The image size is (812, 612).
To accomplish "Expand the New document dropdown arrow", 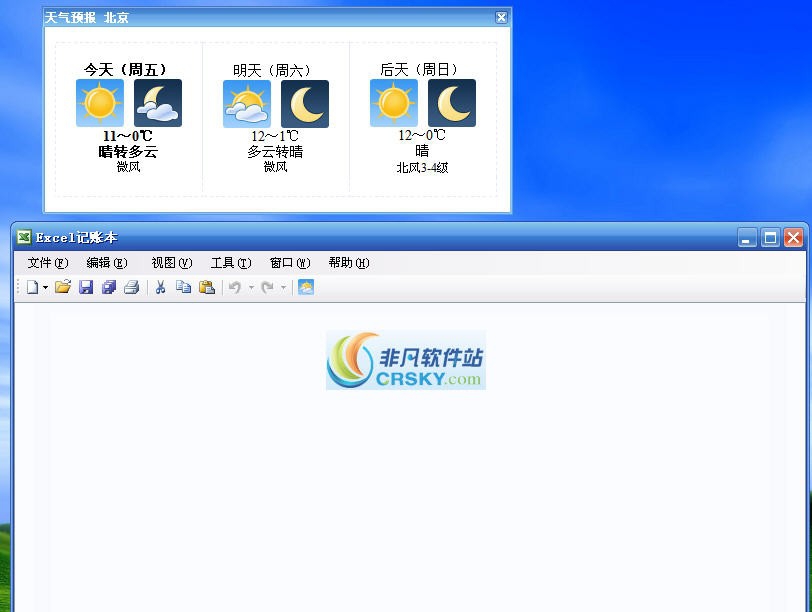I will [x=44, y=287].
